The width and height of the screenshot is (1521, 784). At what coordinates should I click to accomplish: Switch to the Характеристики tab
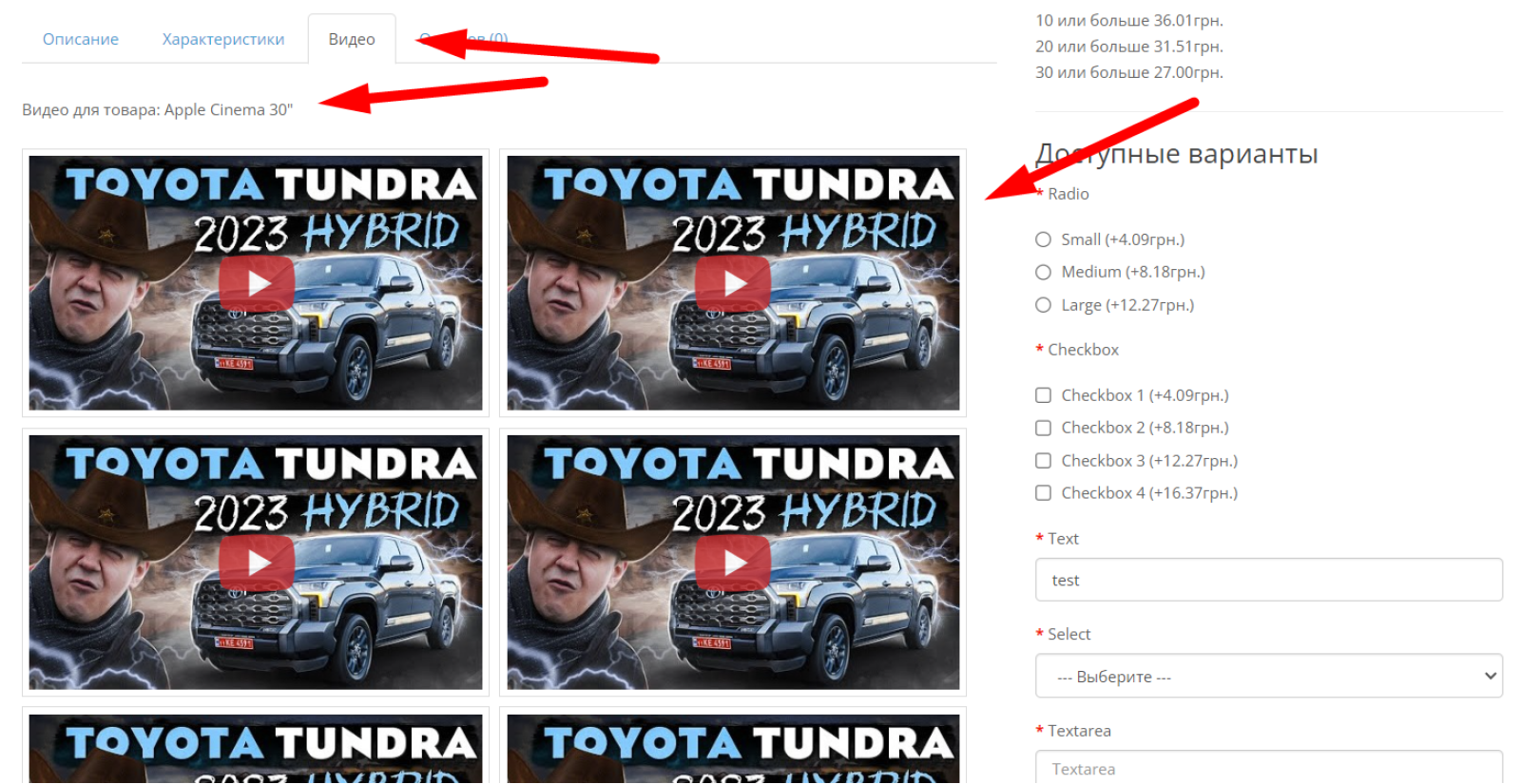(x=223, y=39)
